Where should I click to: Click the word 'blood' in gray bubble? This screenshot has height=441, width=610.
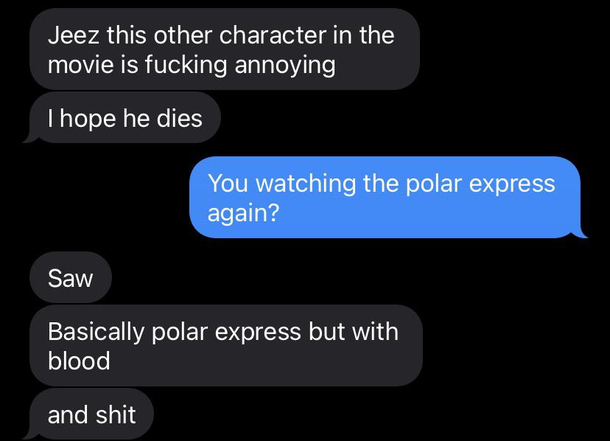click(x=79, y=360)
